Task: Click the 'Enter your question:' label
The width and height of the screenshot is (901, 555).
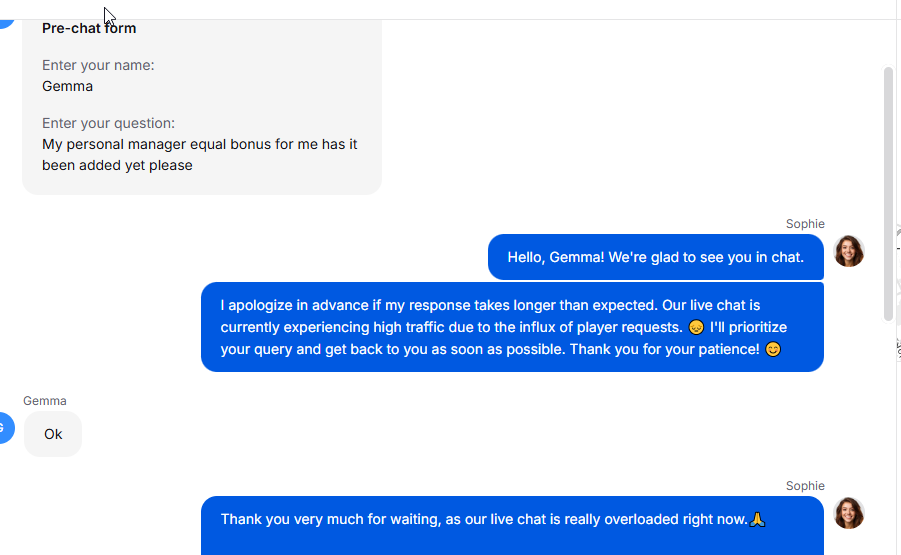Action: click(108, 123)
